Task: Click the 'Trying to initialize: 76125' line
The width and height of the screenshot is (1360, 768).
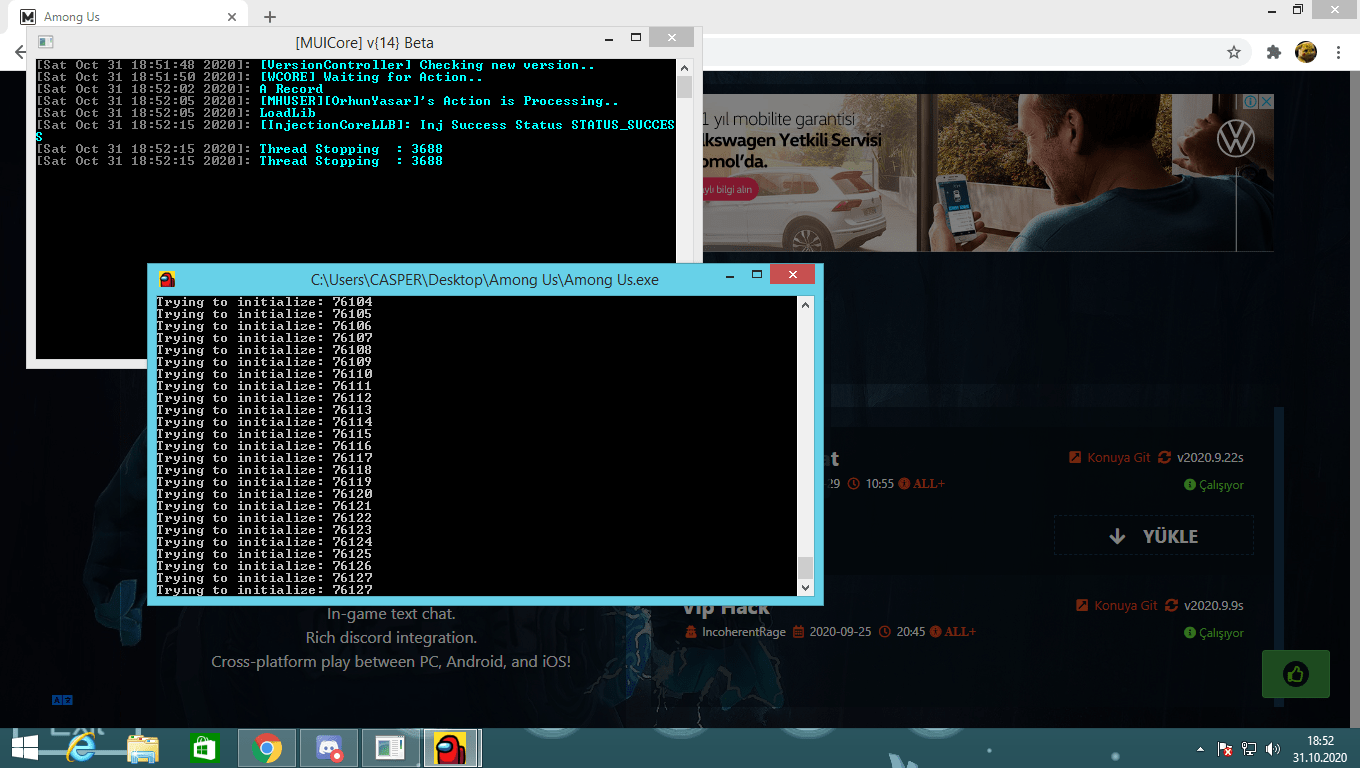Action: tap(264, 554)
